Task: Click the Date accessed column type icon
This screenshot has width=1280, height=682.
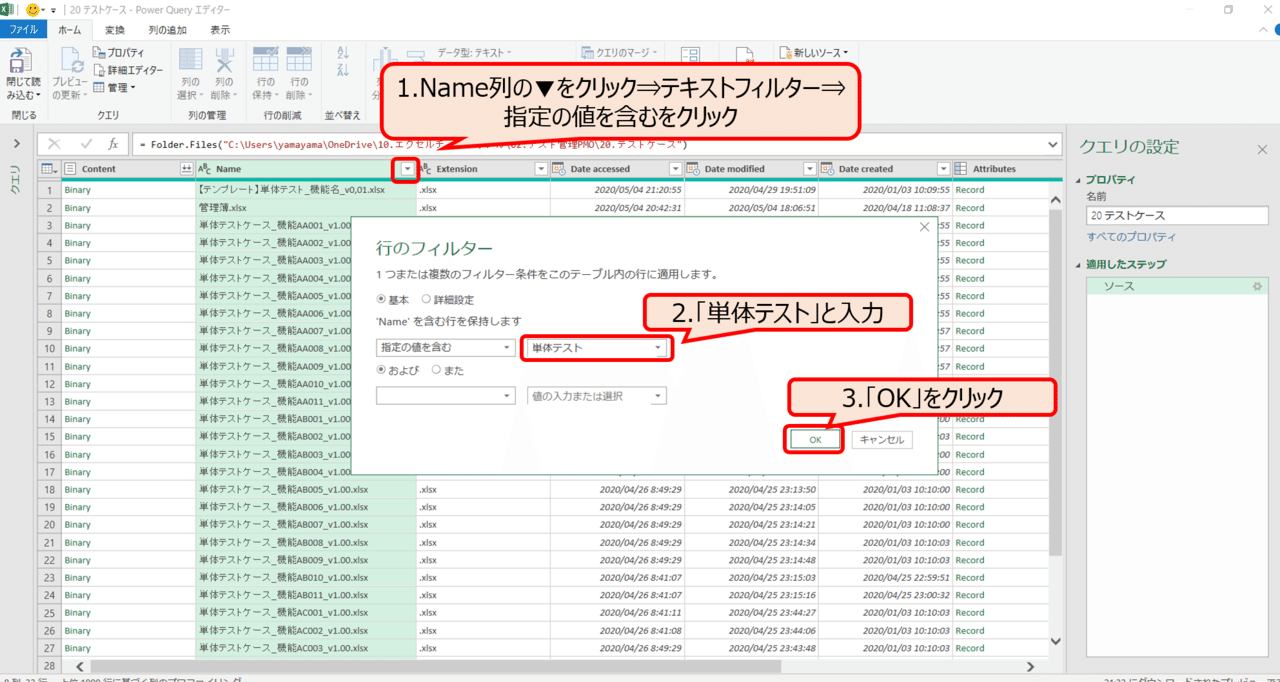Action: tap(559, 169)
